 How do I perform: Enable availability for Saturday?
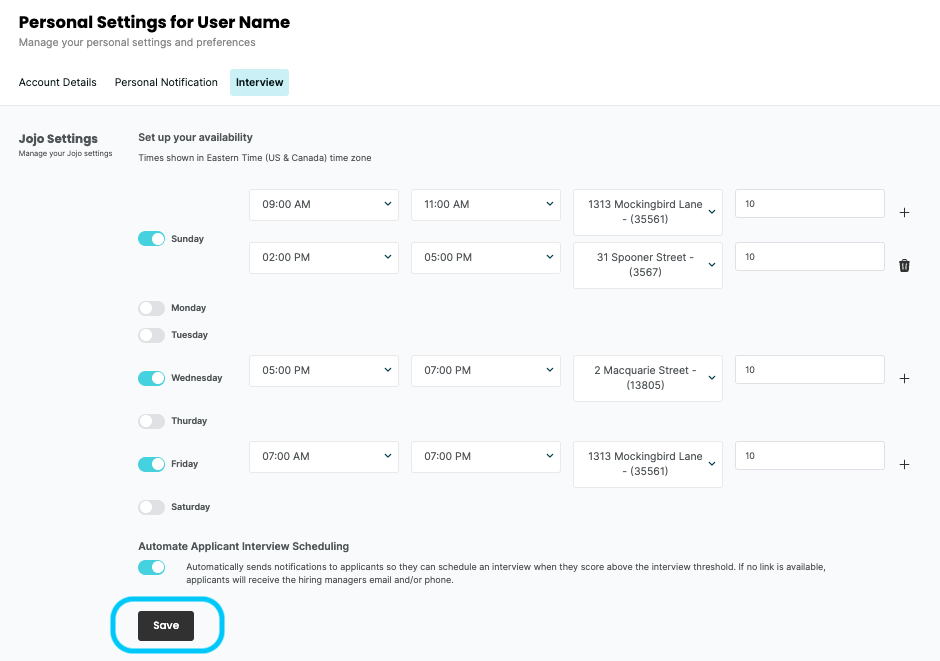point(151,507)
